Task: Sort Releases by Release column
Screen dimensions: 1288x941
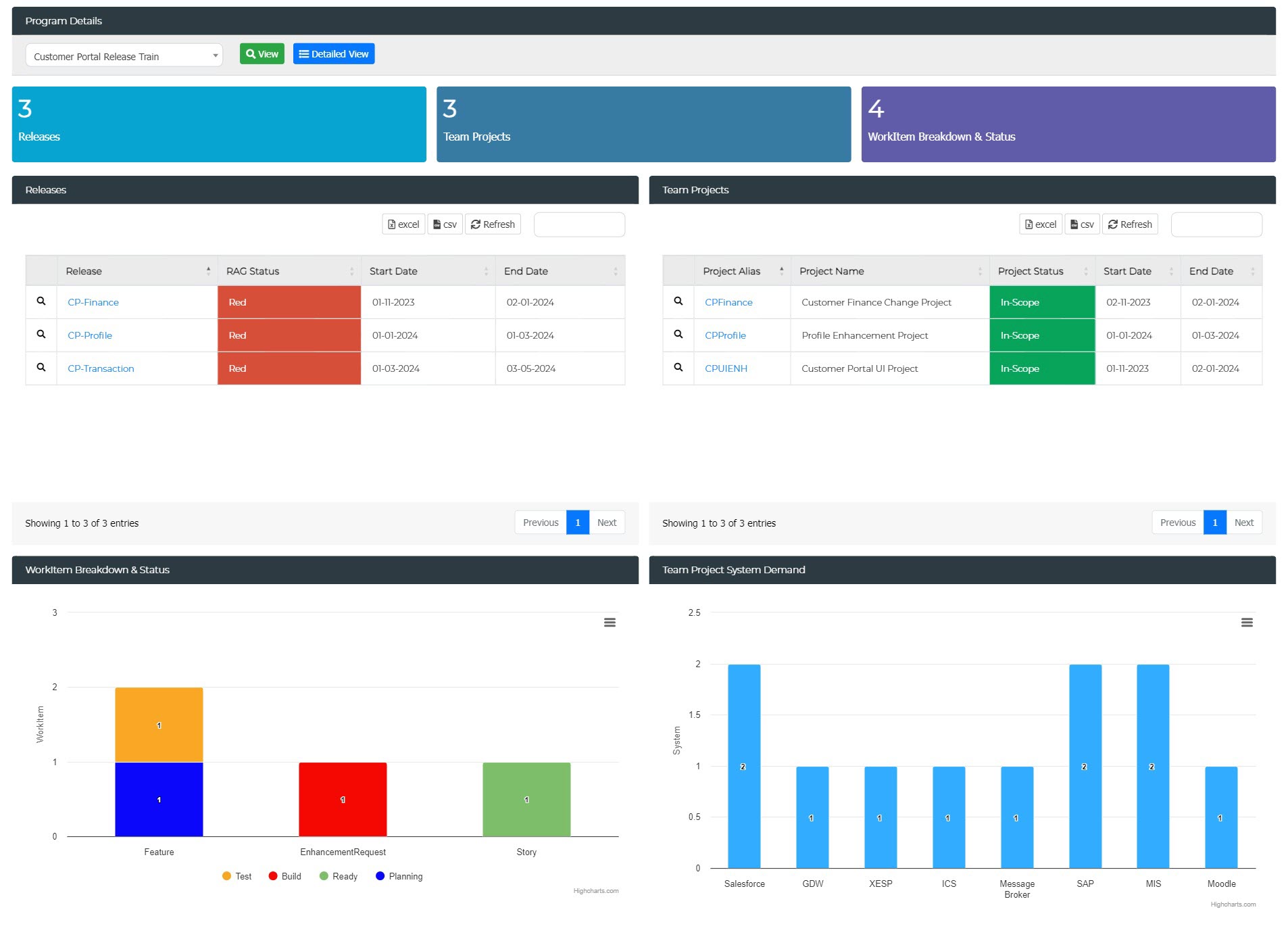Action: [x=137, y=271]
